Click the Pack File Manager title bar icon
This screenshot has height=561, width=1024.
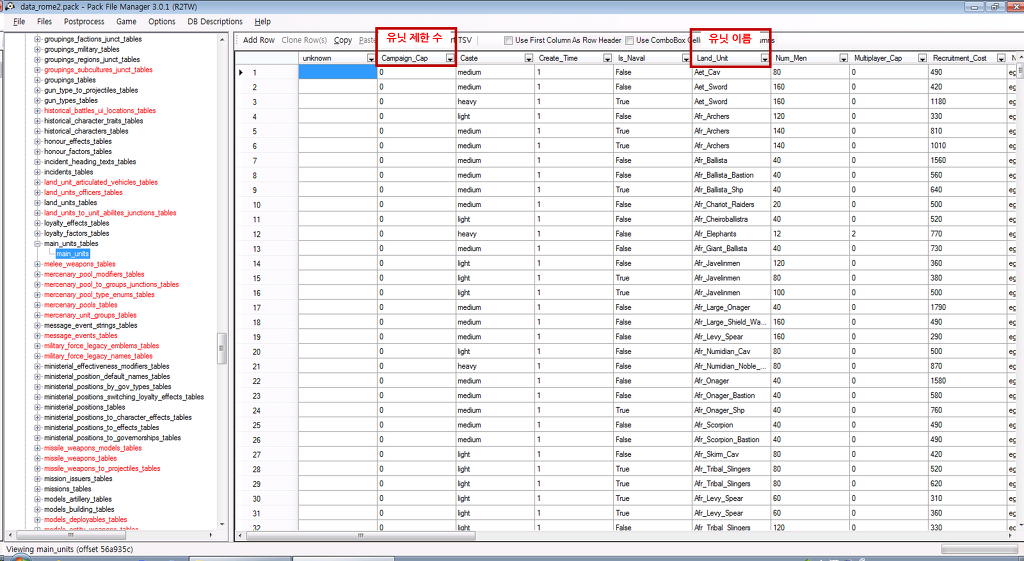click(8, 6)
